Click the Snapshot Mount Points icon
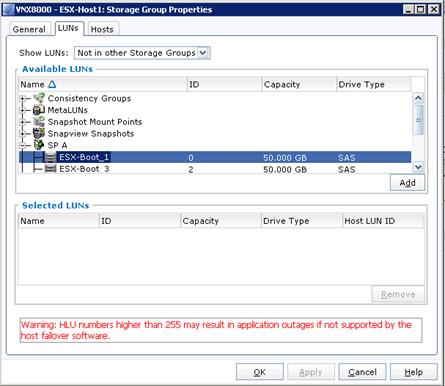The image size is (445, 386). [x=39, y=122]
